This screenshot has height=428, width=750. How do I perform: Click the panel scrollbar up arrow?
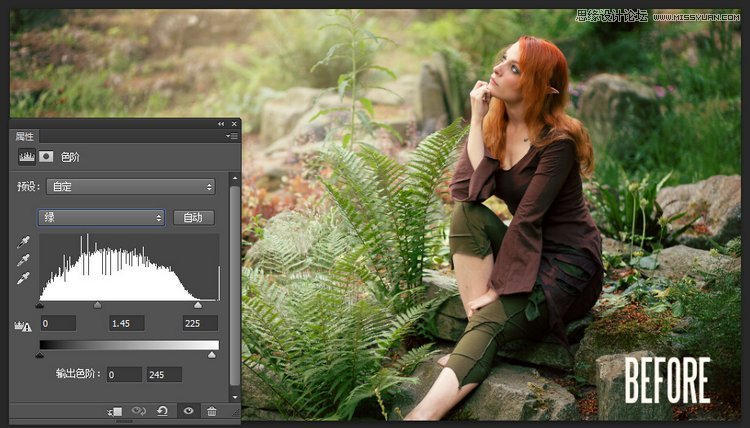click(x=234, y=178)
